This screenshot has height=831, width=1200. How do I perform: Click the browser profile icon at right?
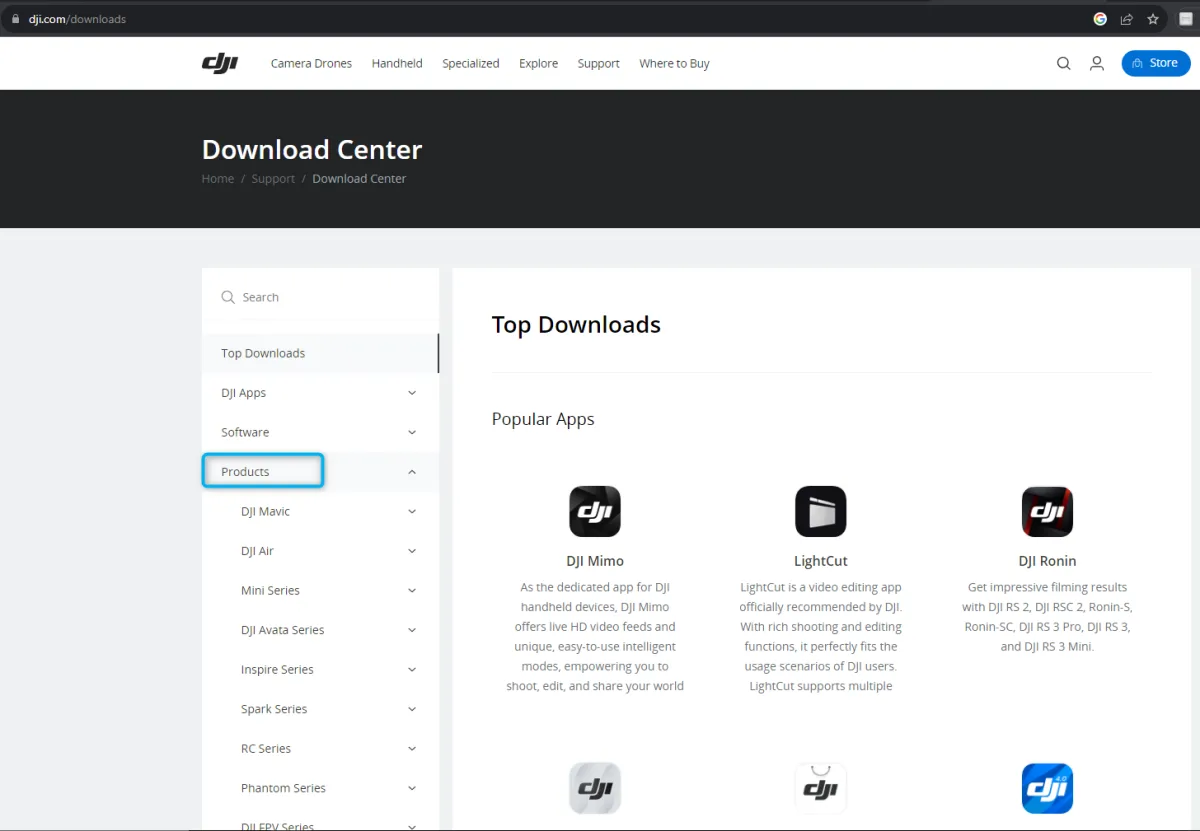(1186, 19)
